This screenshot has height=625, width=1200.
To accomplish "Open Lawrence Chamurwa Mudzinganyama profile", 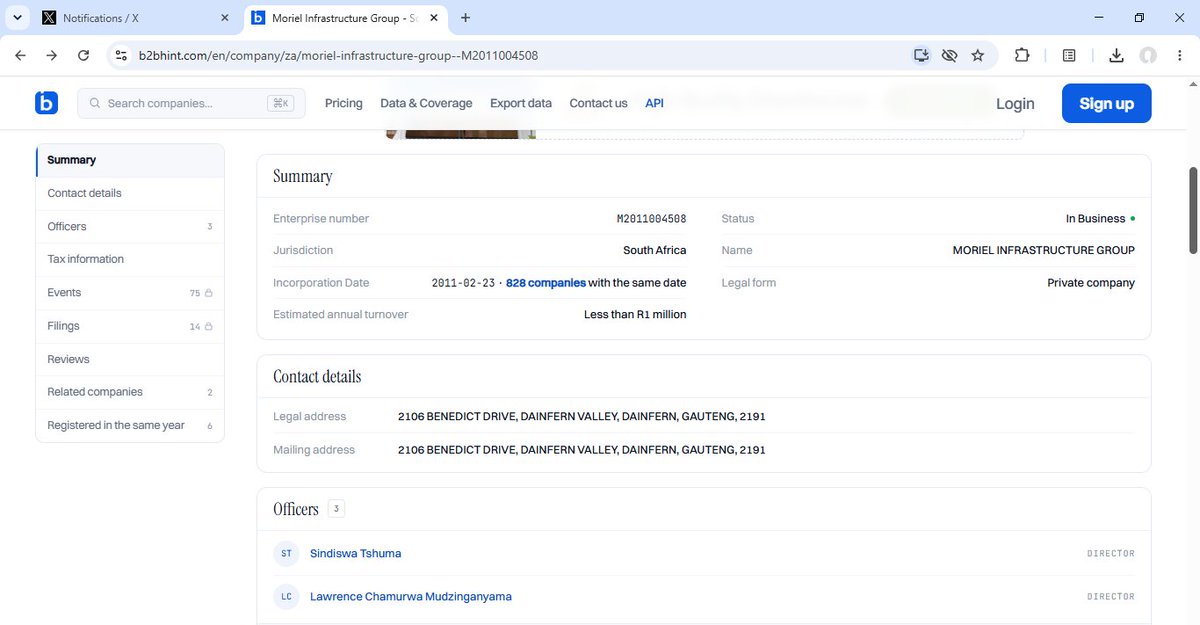I will [410, 597].
